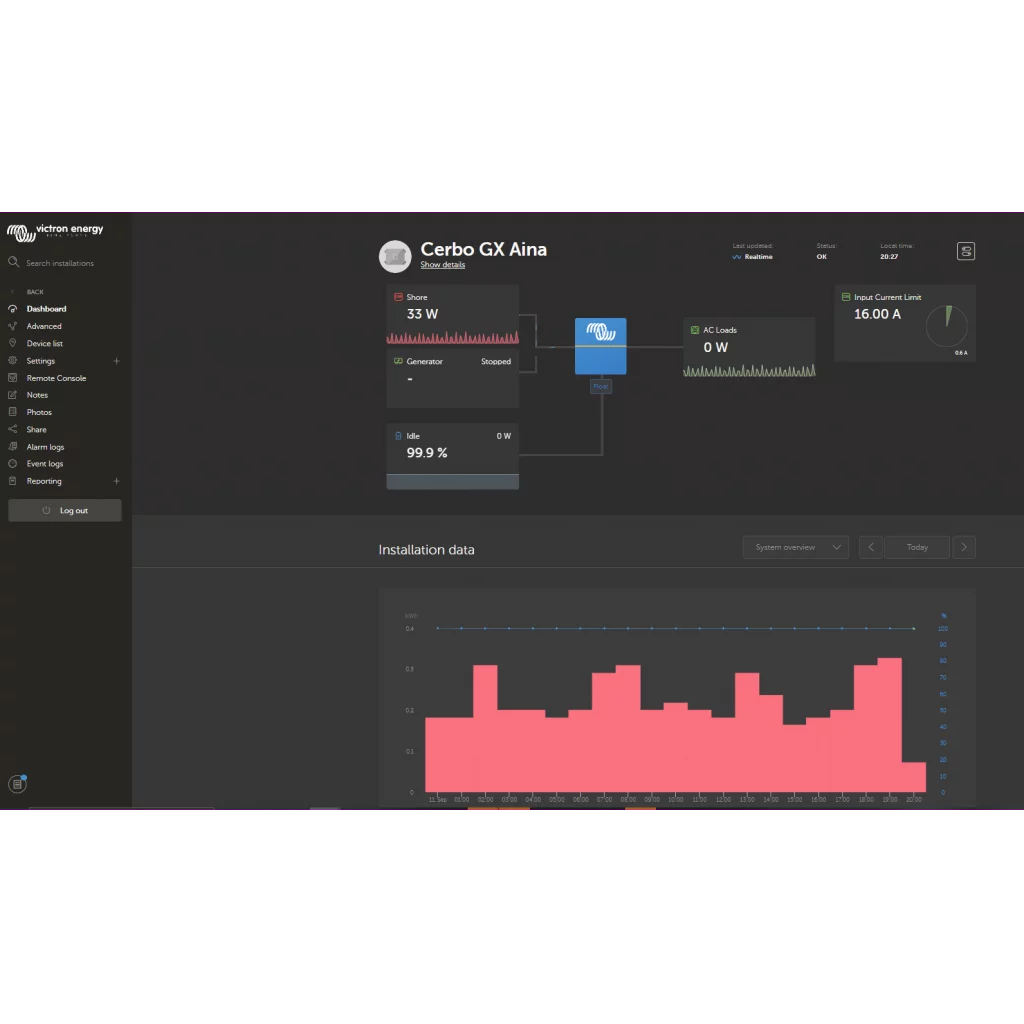
Task: Click the Share icon in sidebar
Action: (13, 429)
